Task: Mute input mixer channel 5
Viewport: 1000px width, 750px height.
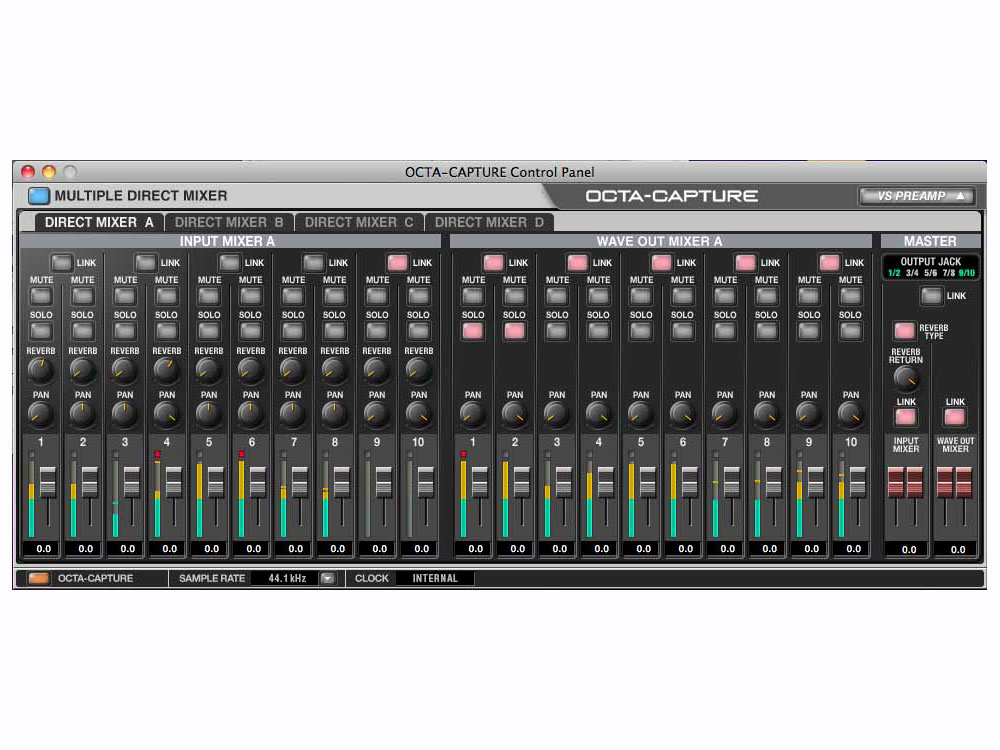Action: (209, 296)
